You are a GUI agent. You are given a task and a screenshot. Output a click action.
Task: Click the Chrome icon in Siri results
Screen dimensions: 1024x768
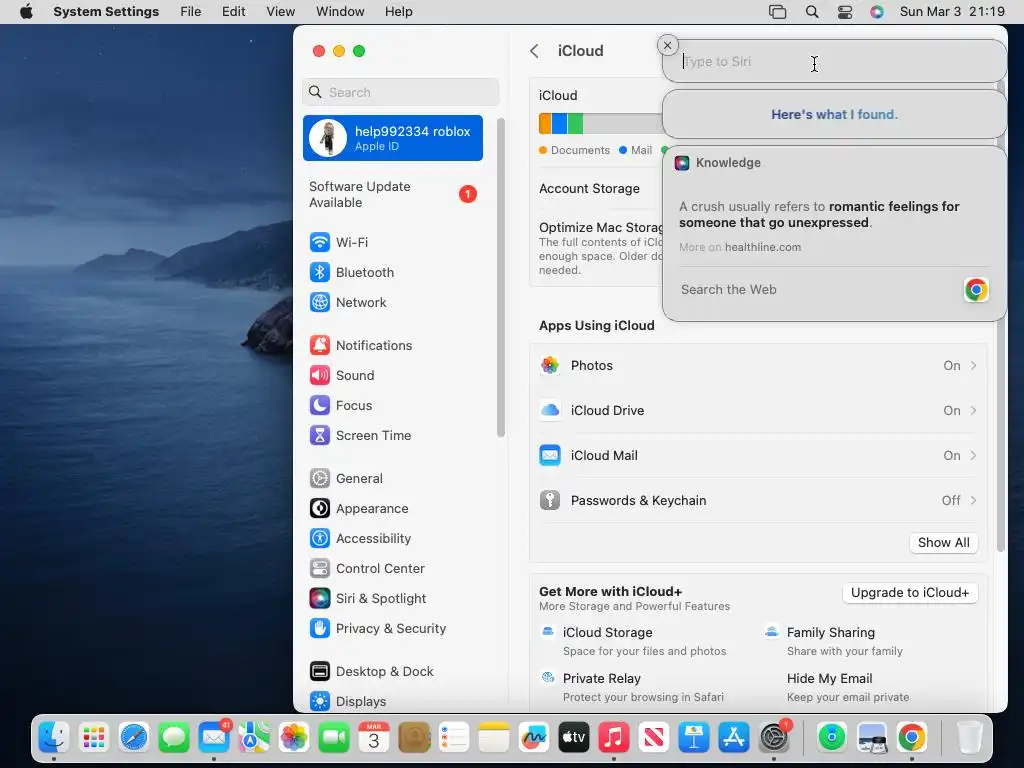coord(976,289)
